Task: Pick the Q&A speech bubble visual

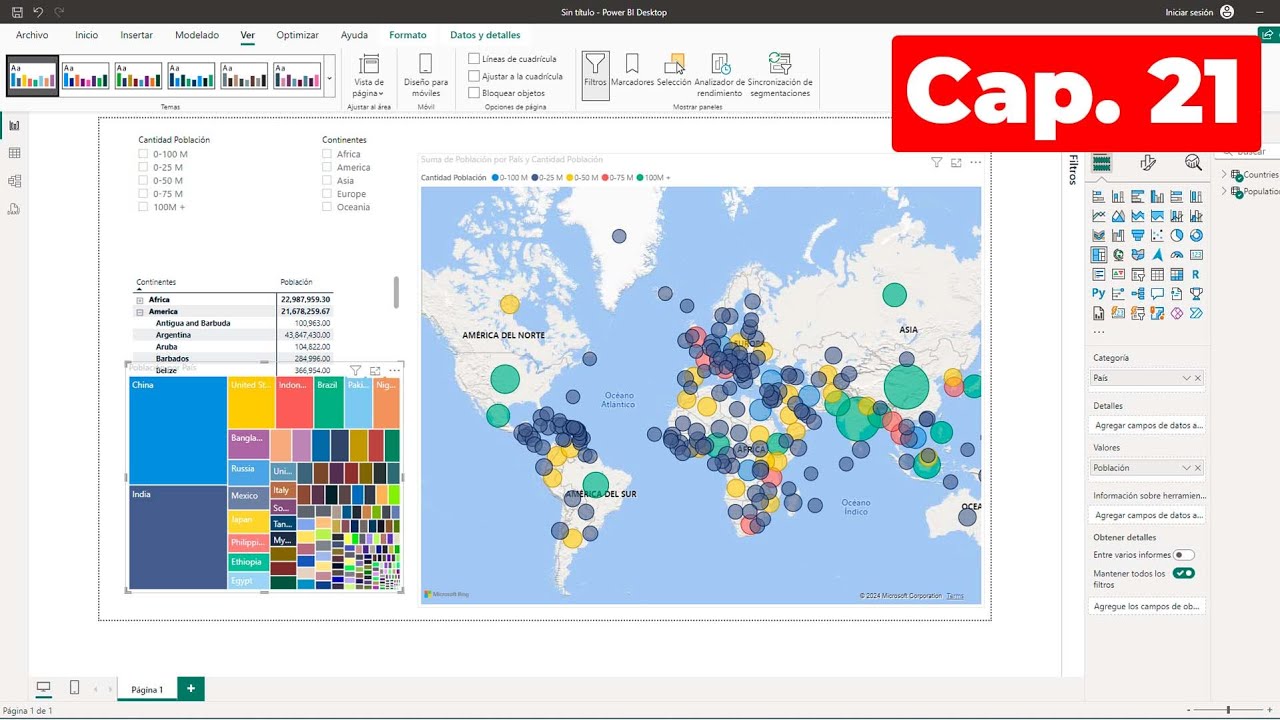Action: point(1157,294)
